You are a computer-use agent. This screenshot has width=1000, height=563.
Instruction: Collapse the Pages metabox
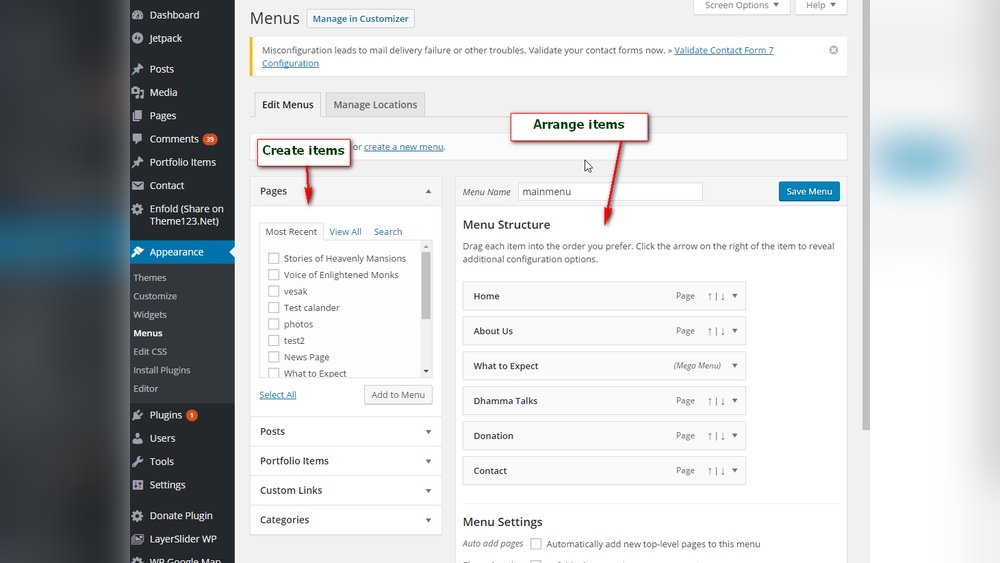coord(428,191)
